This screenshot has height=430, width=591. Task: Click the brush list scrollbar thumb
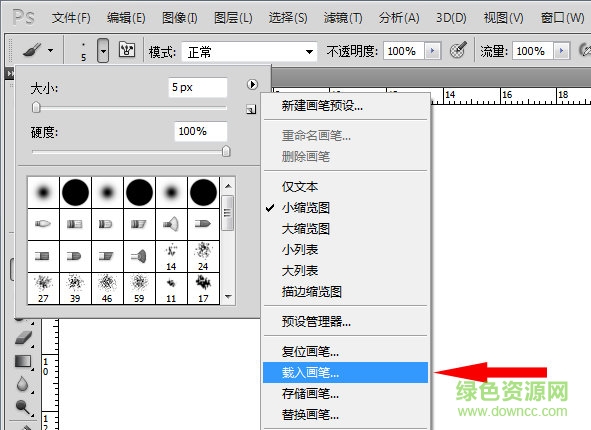(x=228, y=213)
